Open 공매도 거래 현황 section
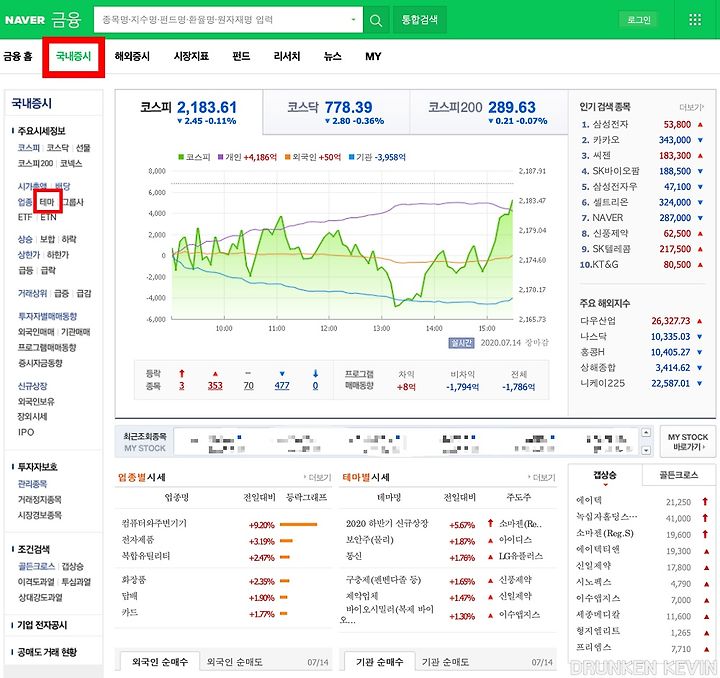The image size is (720, 678). (x=47, y=652)
